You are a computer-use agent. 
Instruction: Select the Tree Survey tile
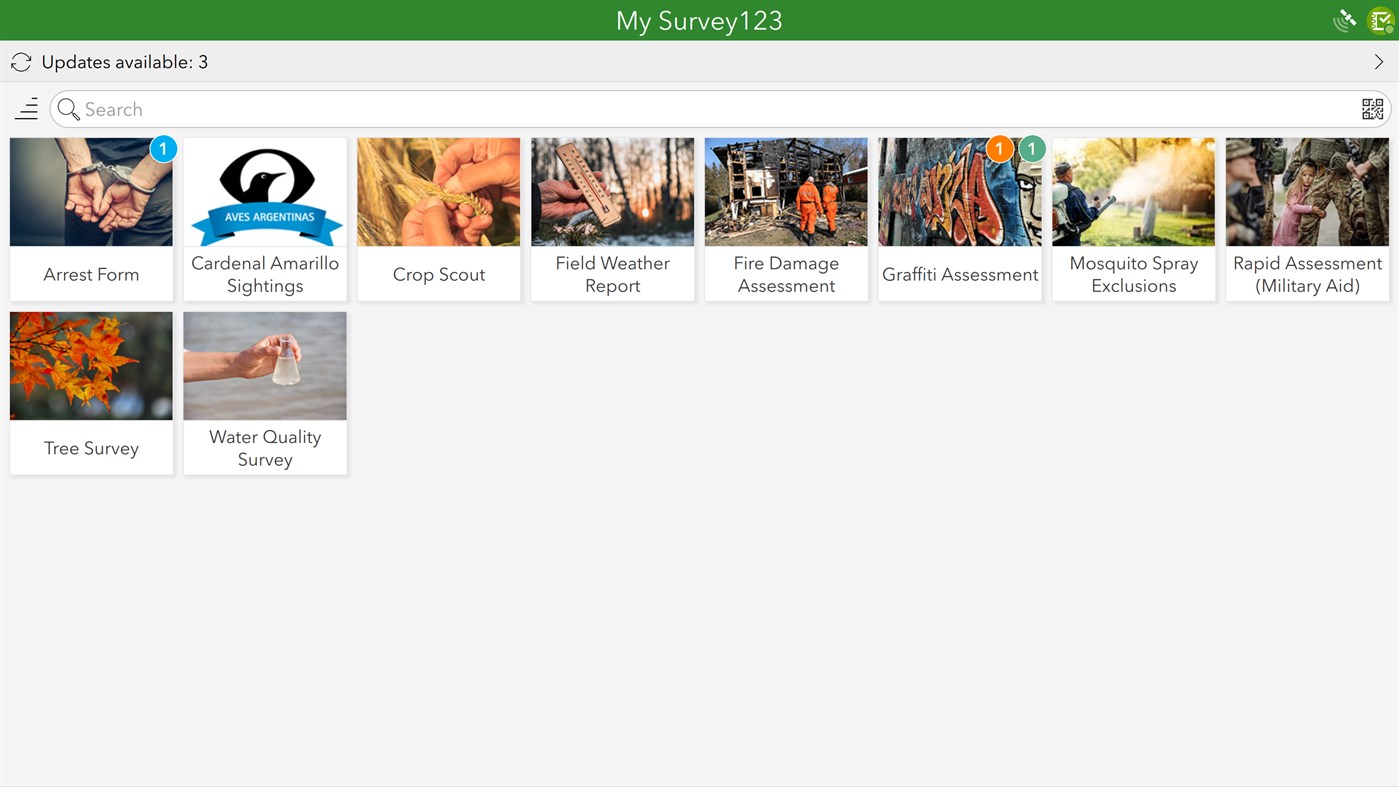click(91, 392)
